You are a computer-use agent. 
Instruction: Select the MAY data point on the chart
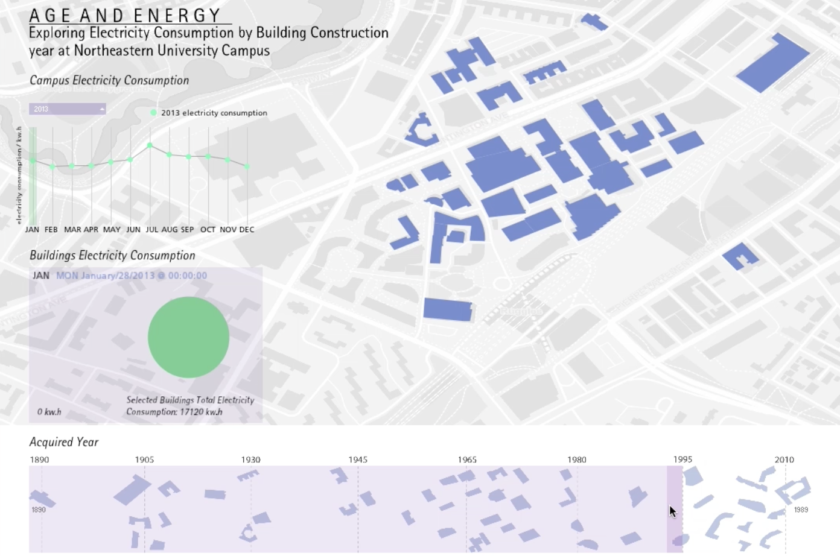click(x=111, y=162)
